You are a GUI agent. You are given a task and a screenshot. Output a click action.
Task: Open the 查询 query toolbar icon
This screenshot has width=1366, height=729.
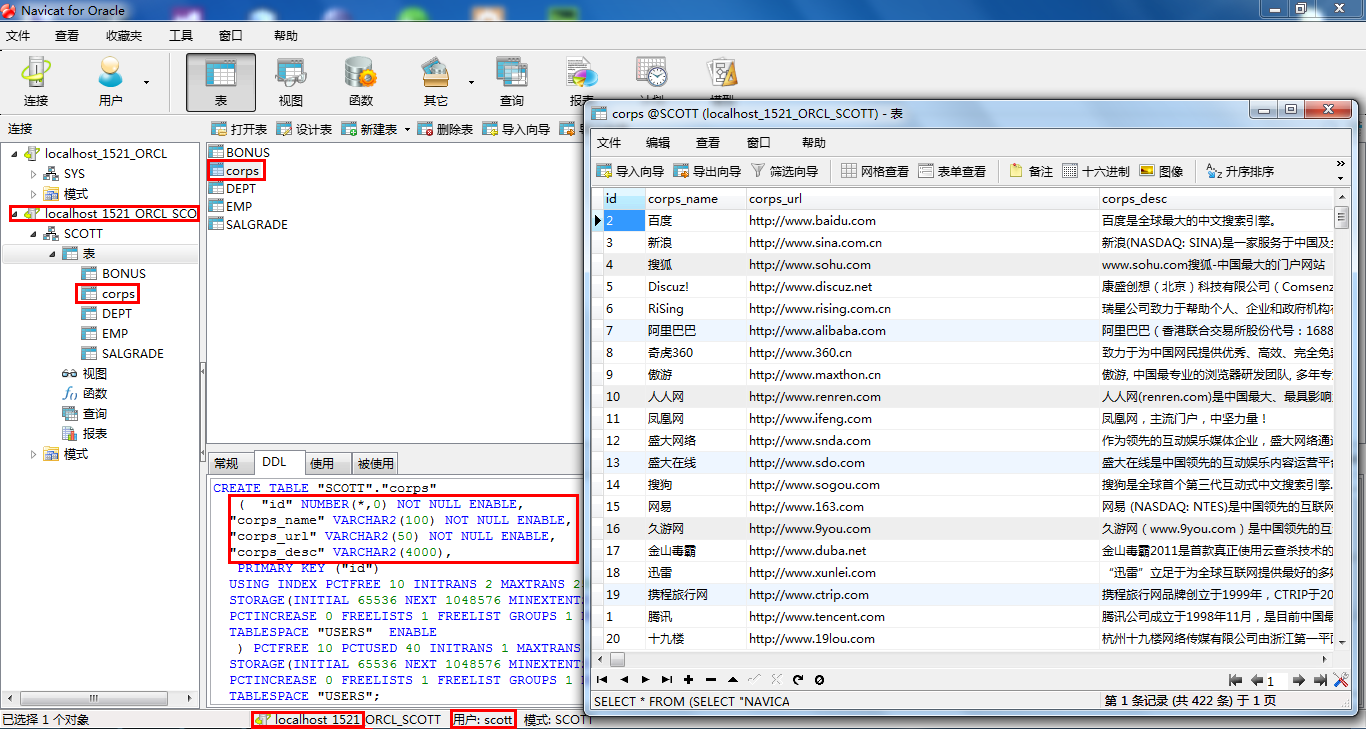point(512,82)
